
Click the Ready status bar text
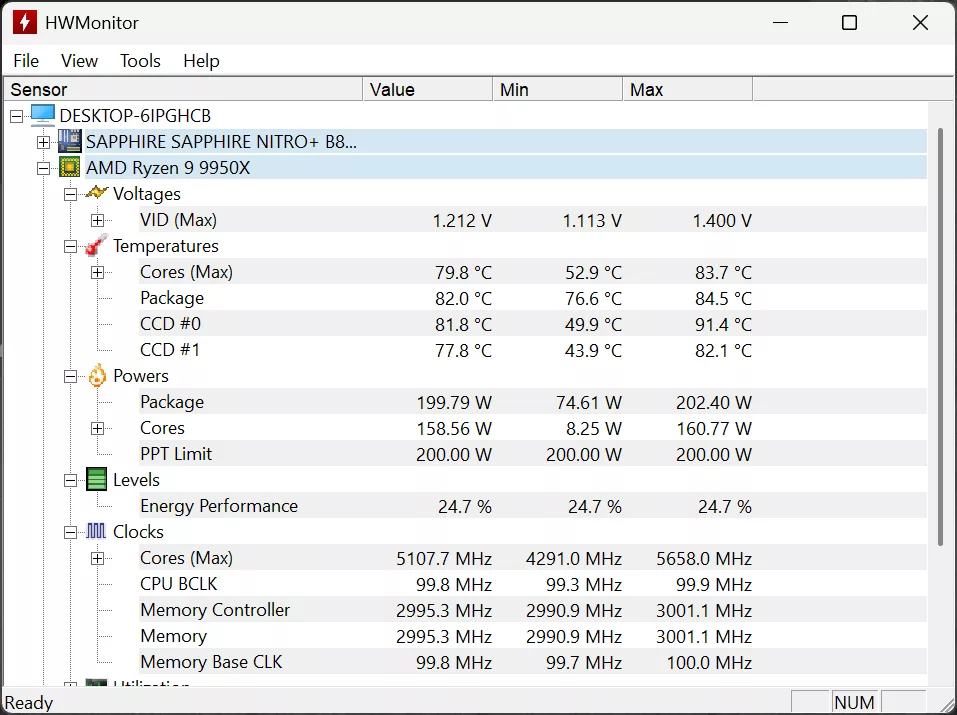(x=29, y=703)
